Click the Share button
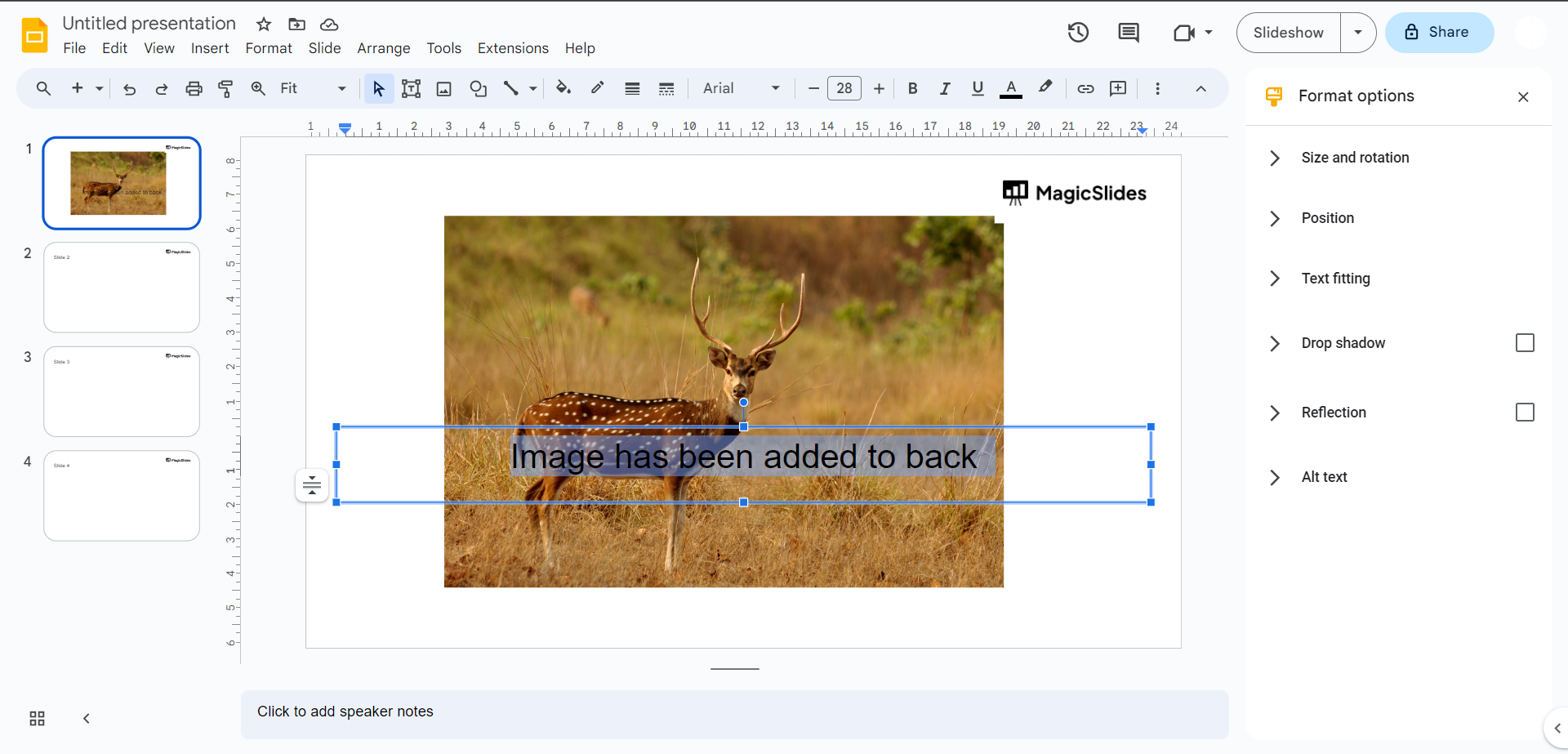This screenshot has width=1568, height=754. click(x=1439, y=33)
